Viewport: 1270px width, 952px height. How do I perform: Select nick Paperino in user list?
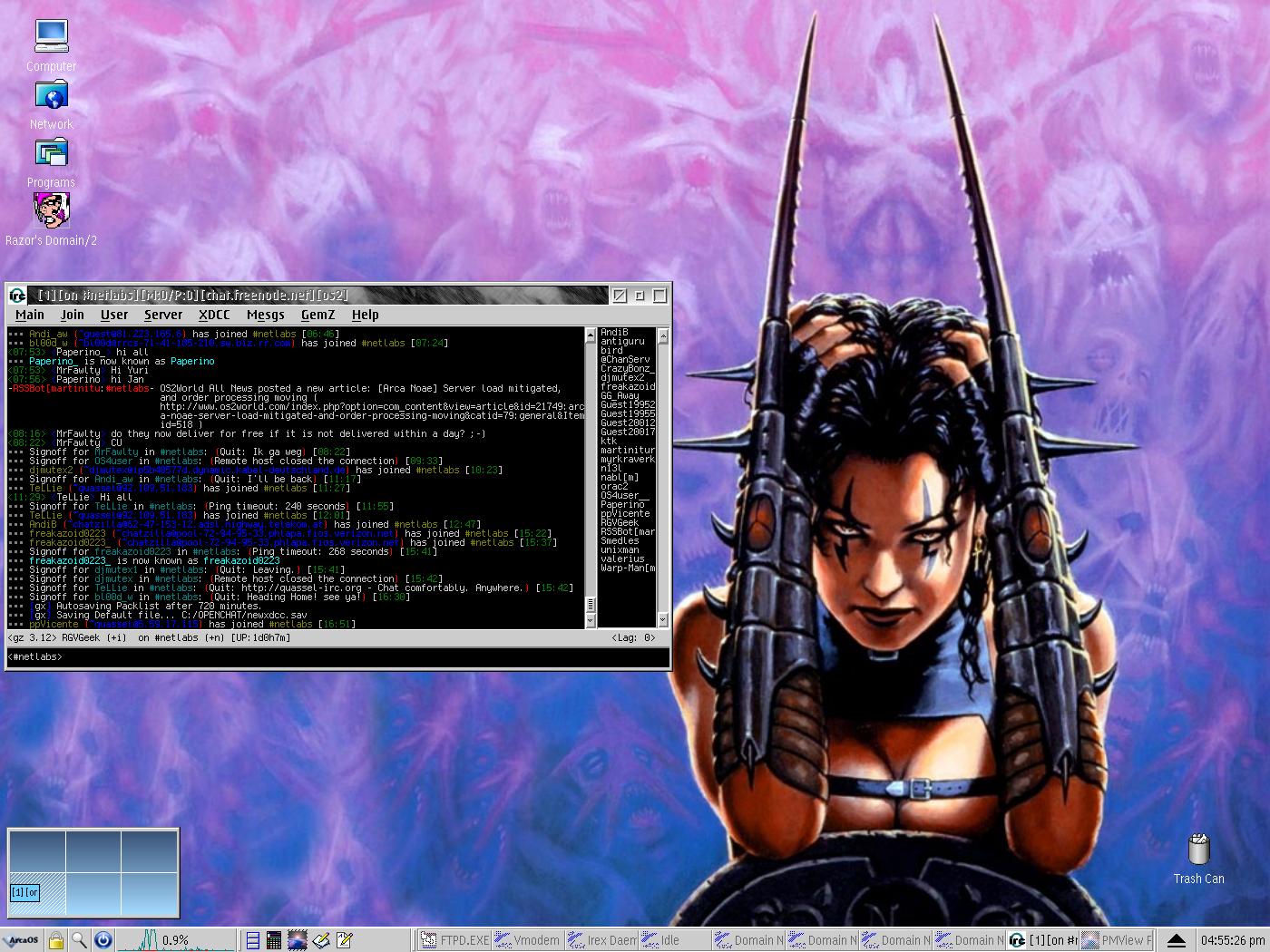pos(622,505)
